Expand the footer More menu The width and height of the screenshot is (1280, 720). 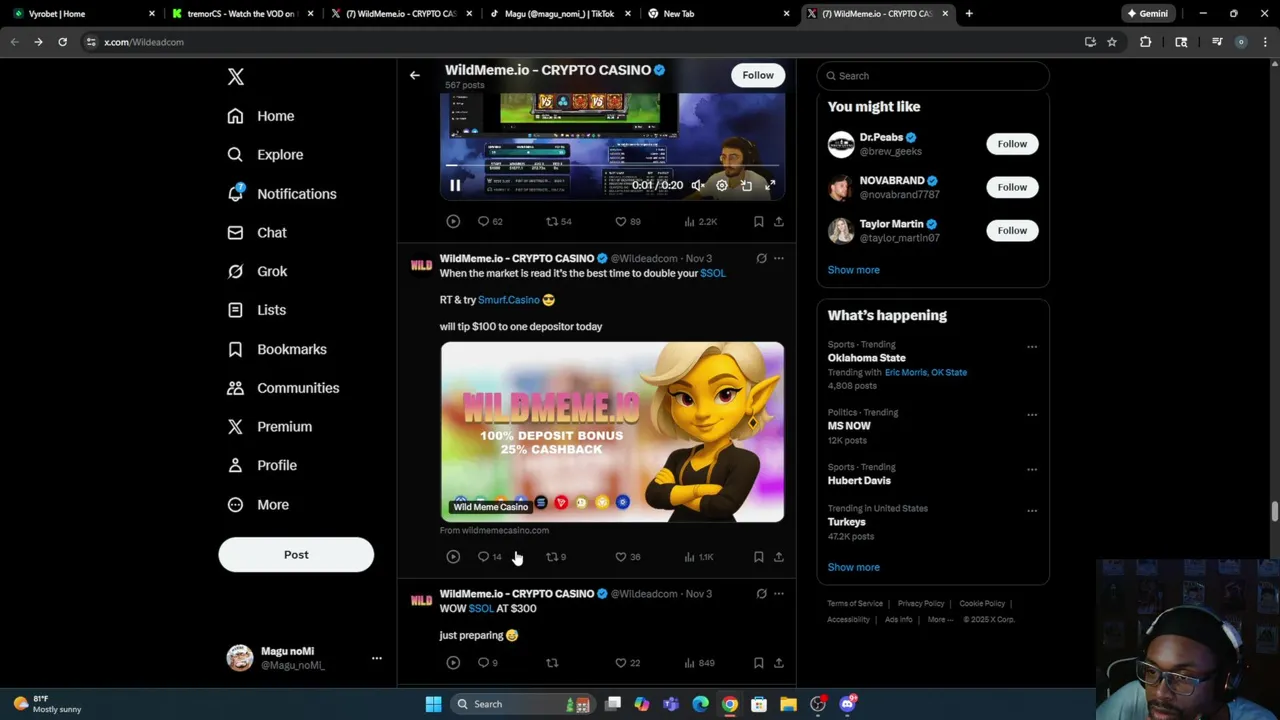940,620
